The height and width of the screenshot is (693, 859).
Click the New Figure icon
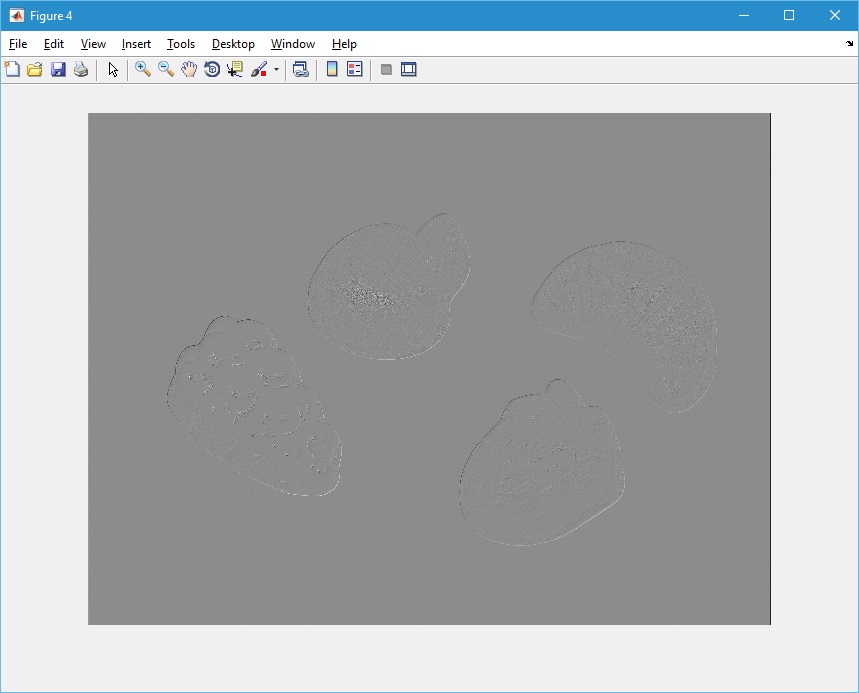coord(12,69)
